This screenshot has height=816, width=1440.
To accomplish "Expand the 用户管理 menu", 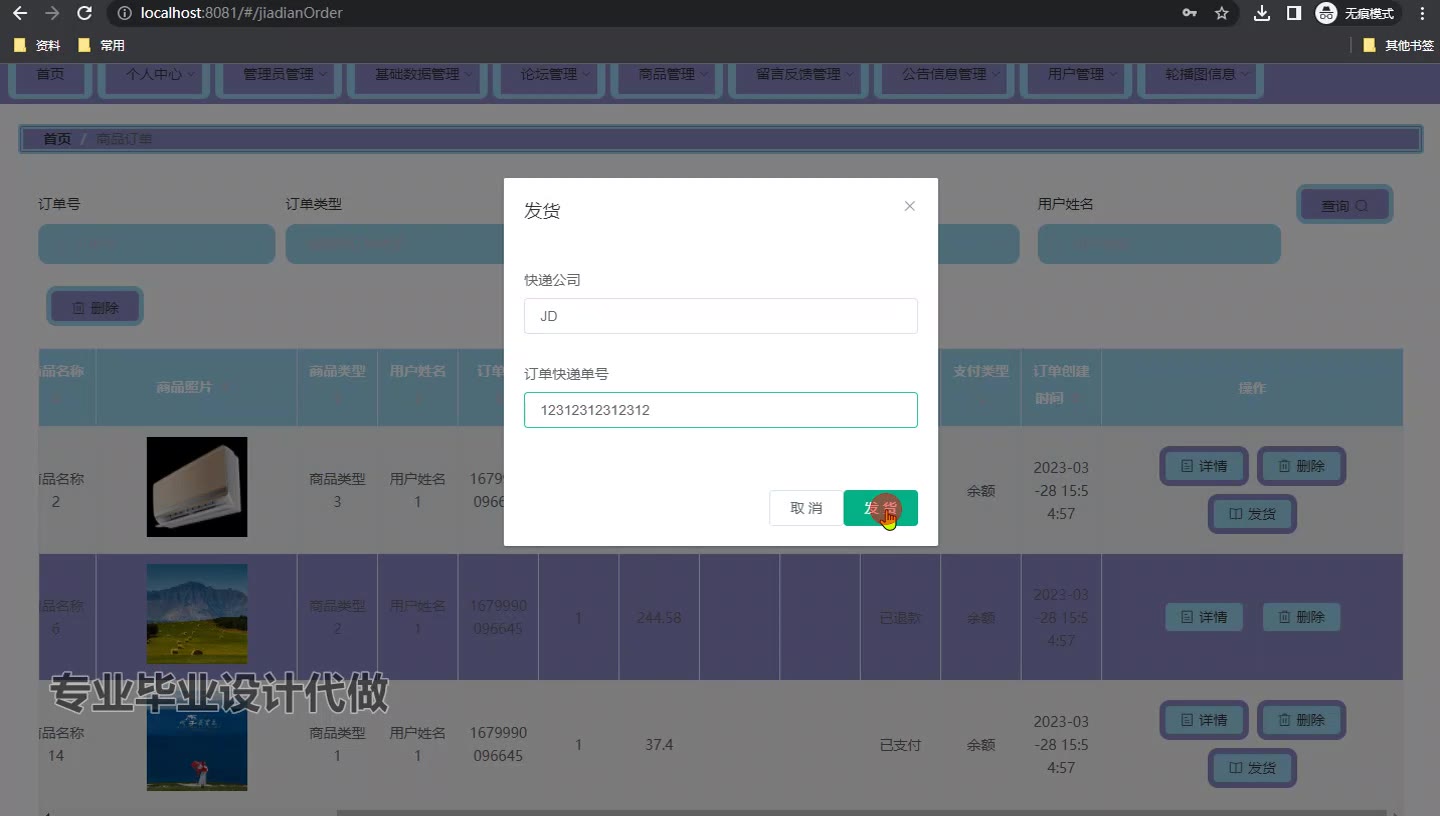I will point(1076,76).
